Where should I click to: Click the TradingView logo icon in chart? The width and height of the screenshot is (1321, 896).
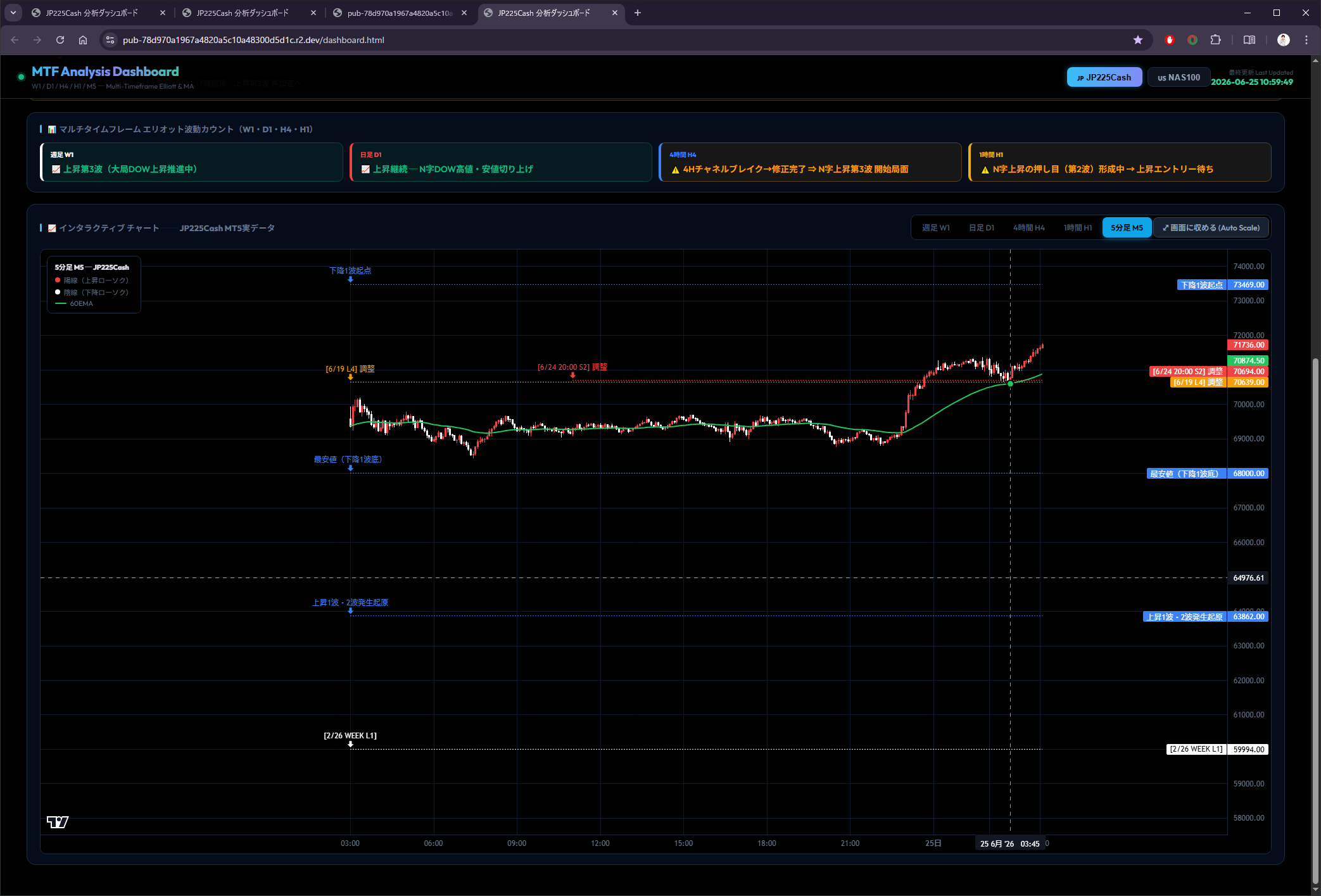[x=58, y=822]
